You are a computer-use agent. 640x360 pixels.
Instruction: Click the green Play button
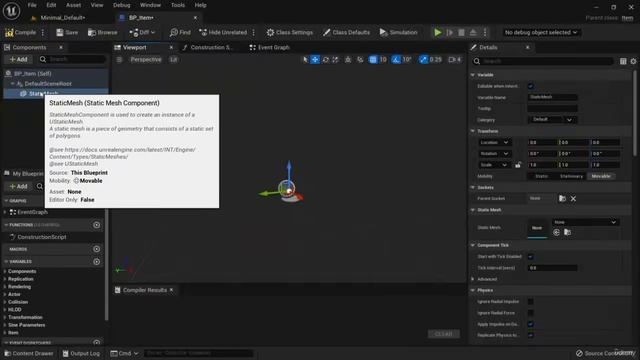click(x=438, y=32)
